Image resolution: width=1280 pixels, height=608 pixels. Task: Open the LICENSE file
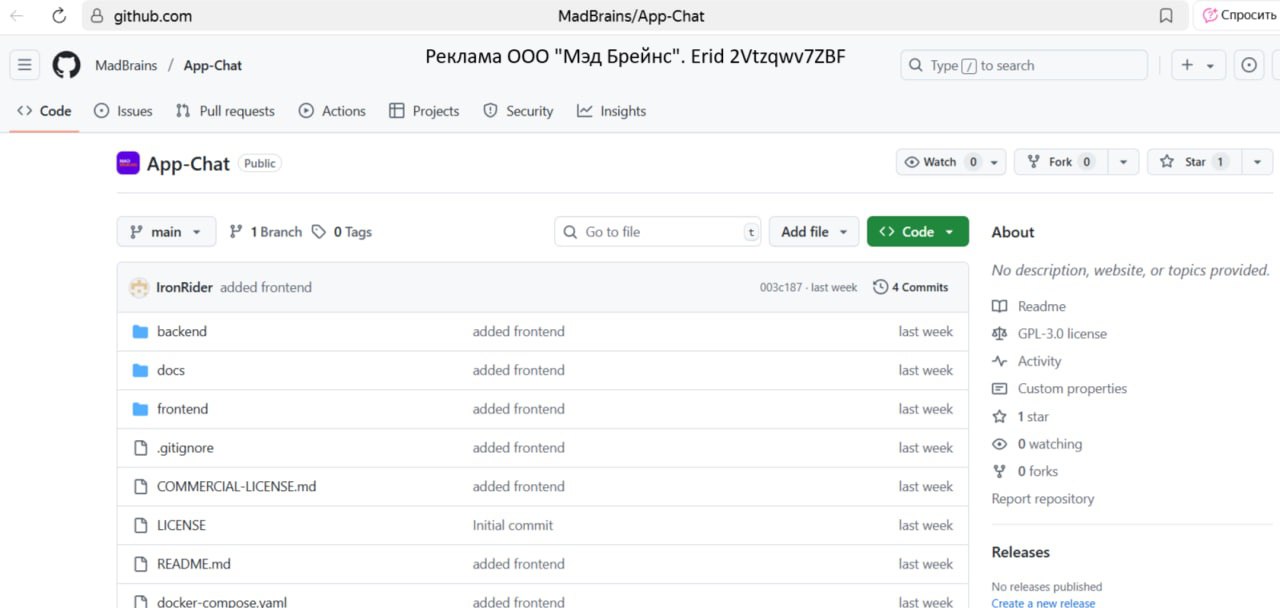pyautogui.click(x=181, y=525)
